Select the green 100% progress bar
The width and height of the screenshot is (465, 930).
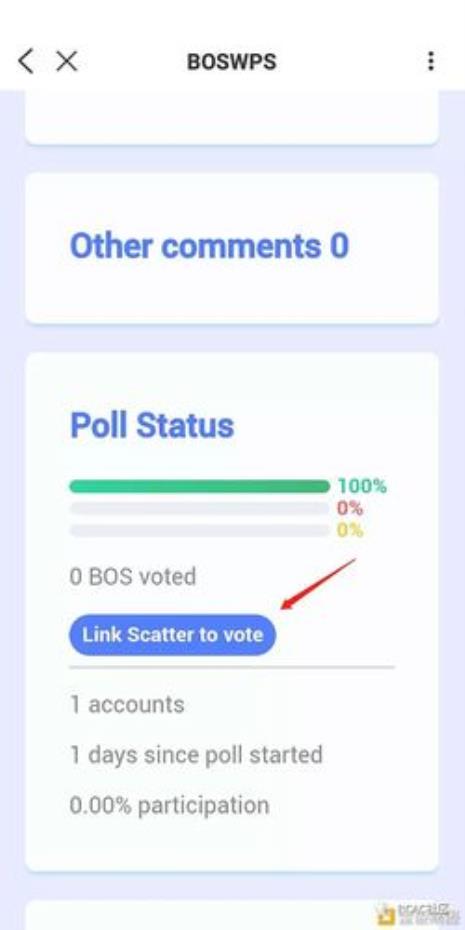point(199,486)
